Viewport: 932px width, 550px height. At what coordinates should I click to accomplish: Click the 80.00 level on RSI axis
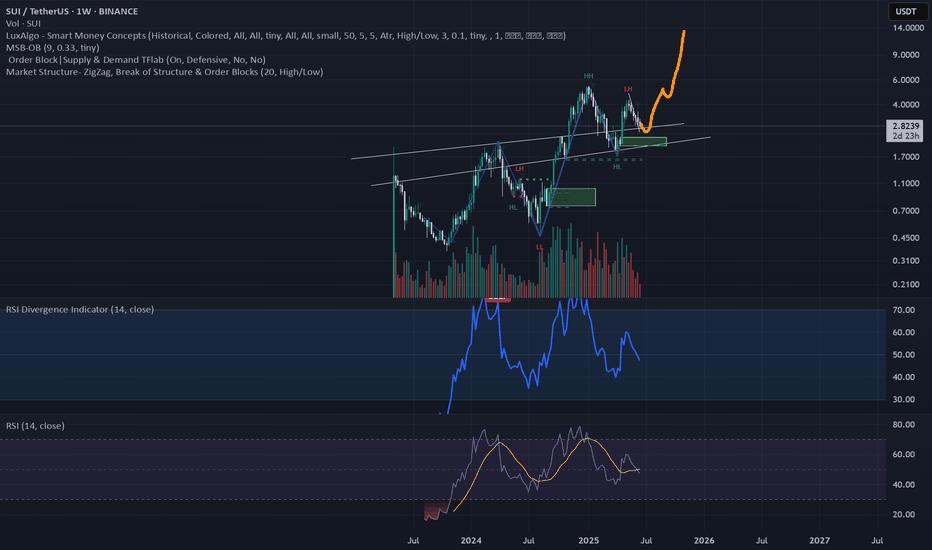tap(903, 425)
